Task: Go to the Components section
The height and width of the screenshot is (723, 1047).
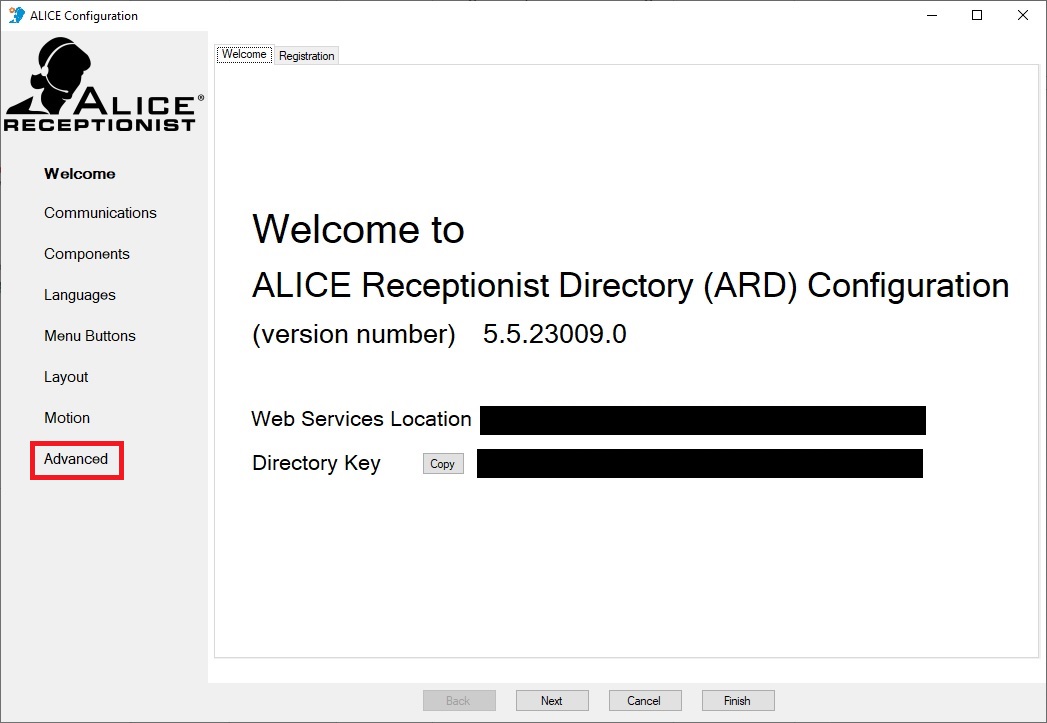Action: (87, 254)
